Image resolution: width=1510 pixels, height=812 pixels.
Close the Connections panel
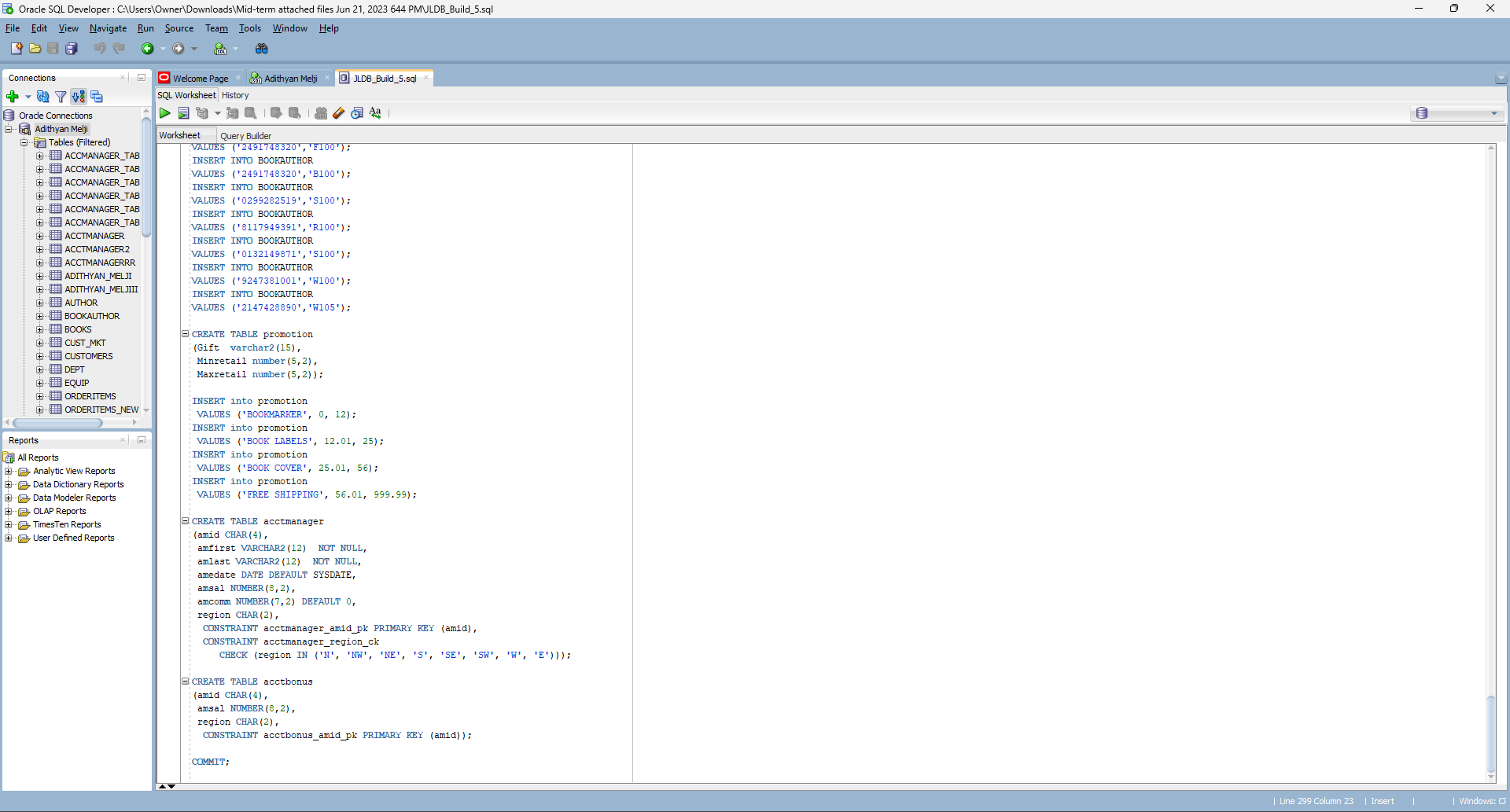123,78
